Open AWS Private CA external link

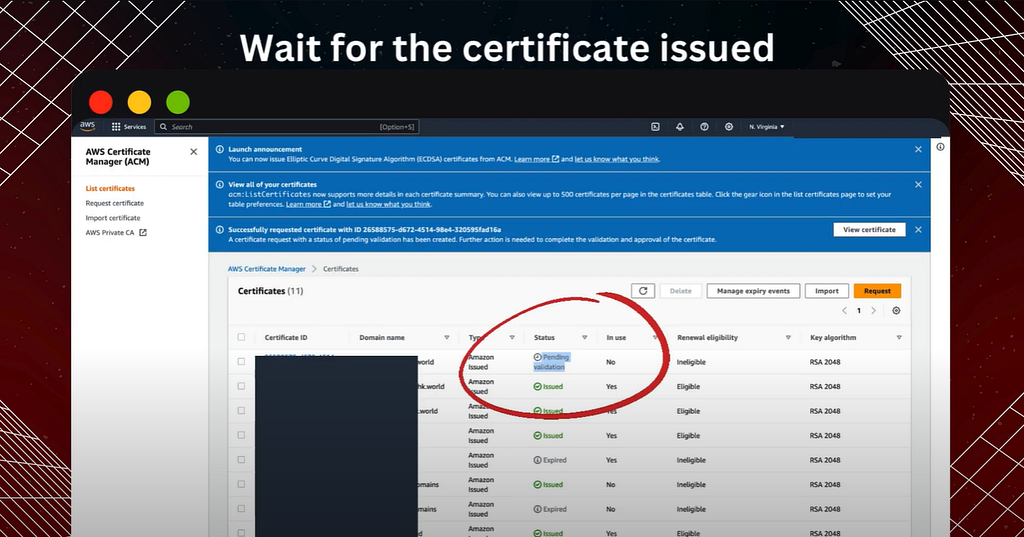click(x=116, y=233)
